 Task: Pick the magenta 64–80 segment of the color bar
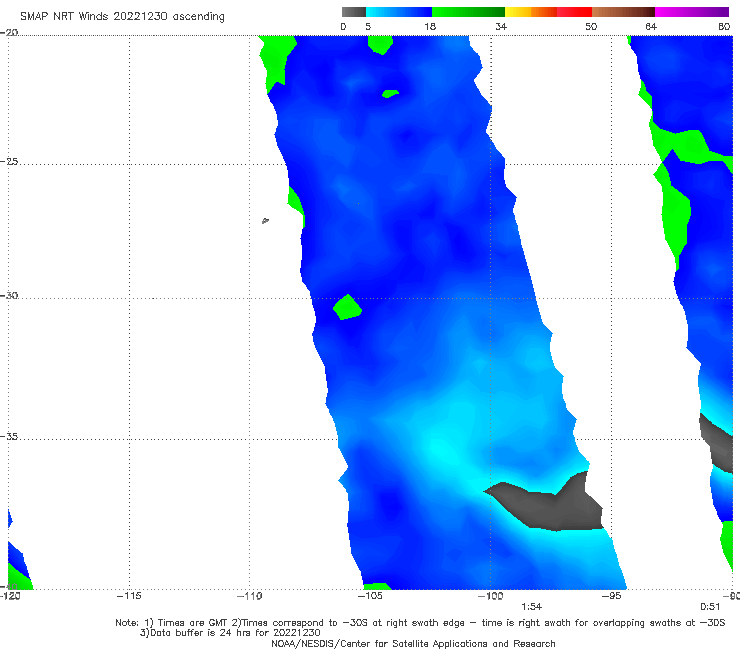coord(692,12)
